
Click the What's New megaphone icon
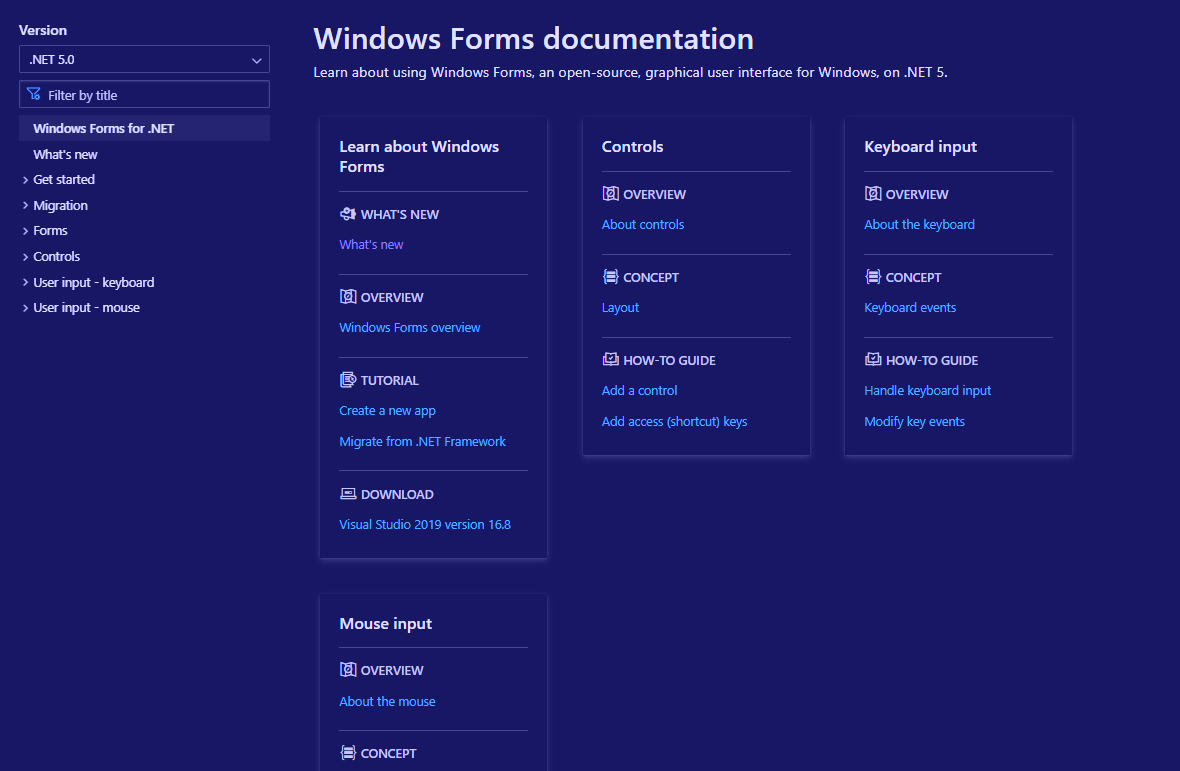pos(348,214)
